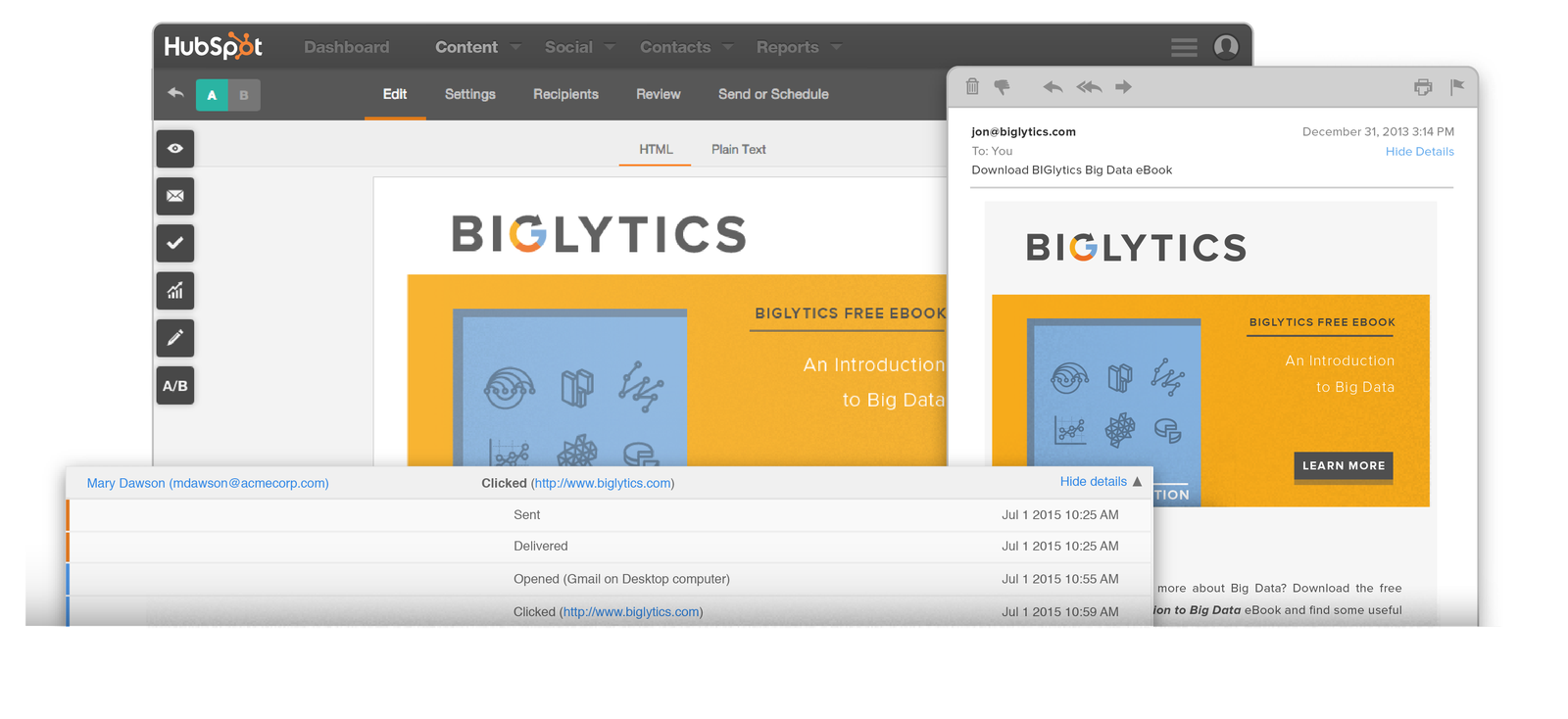Open the Dashboard menu item
This screenshot has width=1568, height=719.
tap(346, 47)
